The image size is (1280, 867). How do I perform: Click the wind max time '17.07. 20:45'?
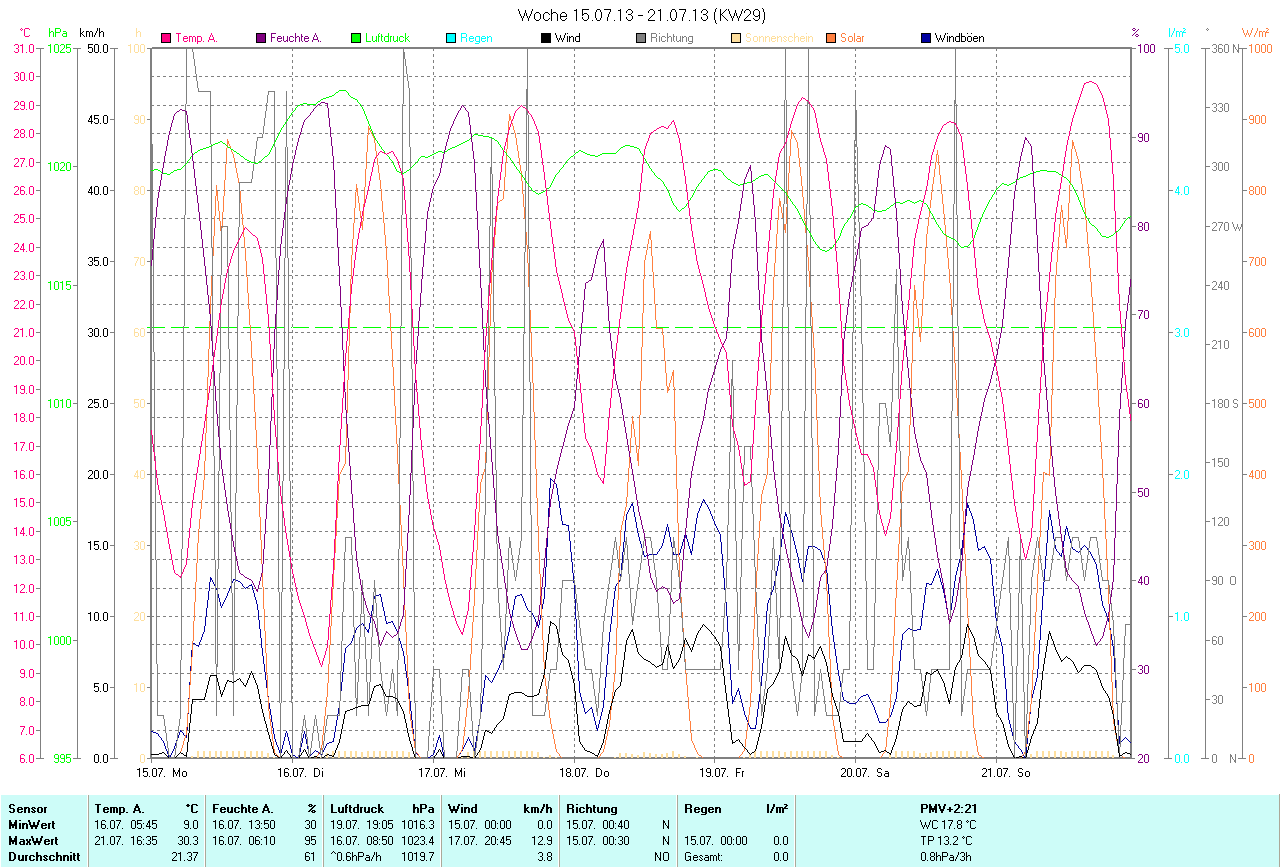coord(482,840)
